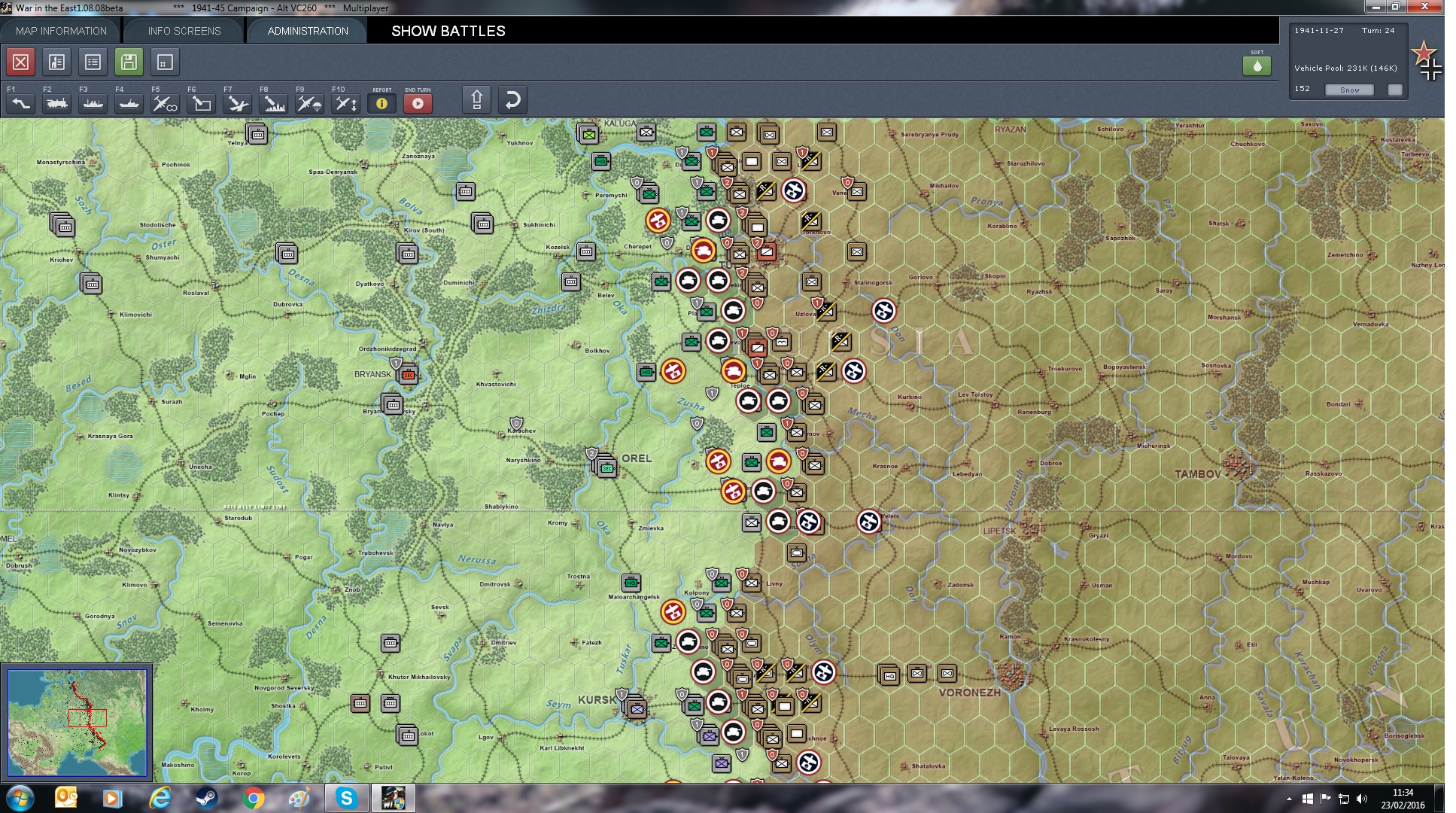Click the small blank button beside Snow

[1395, 90]
